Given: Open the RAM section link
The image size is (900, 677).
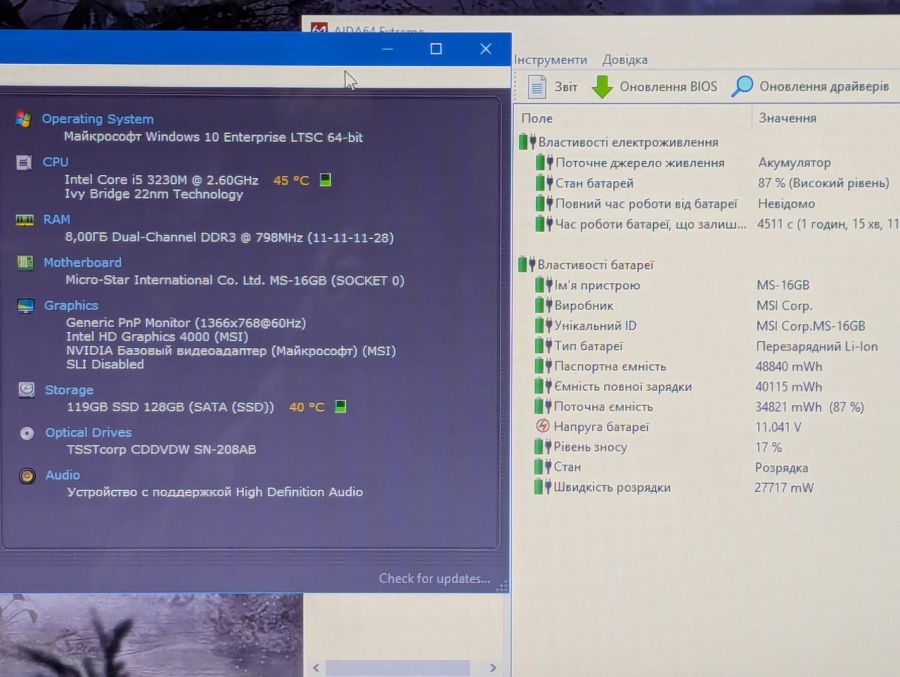Looking at the screenshot, I should (56, 219).
